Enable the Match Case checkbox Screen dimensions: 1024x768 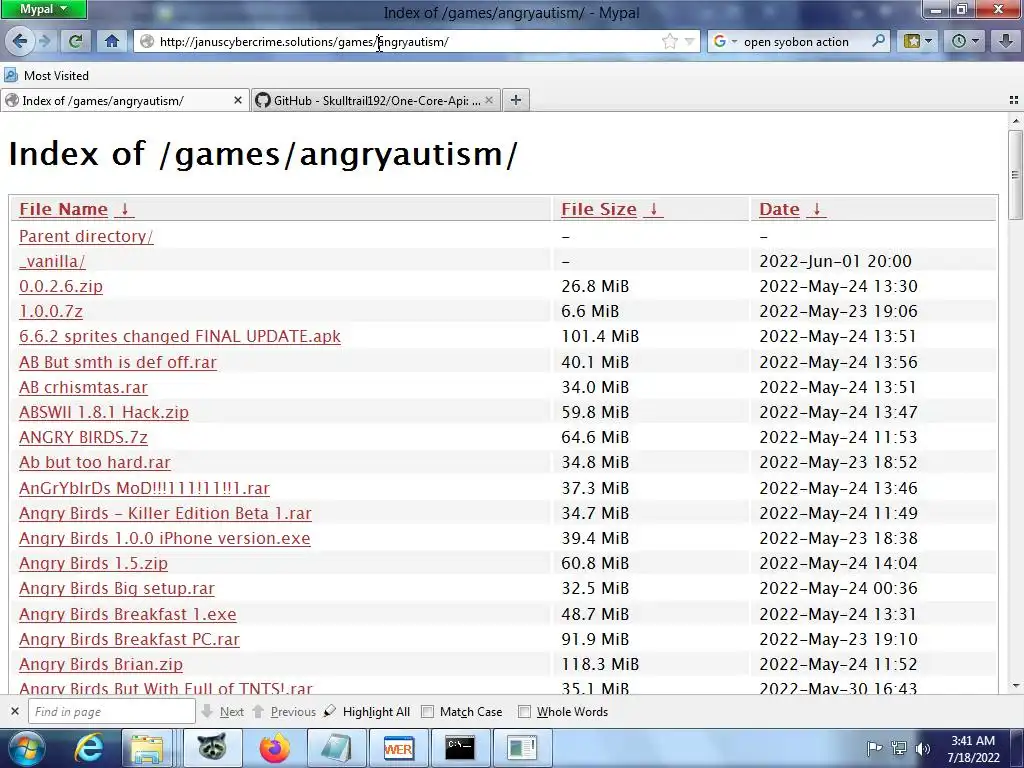click(x=427, y=712)
